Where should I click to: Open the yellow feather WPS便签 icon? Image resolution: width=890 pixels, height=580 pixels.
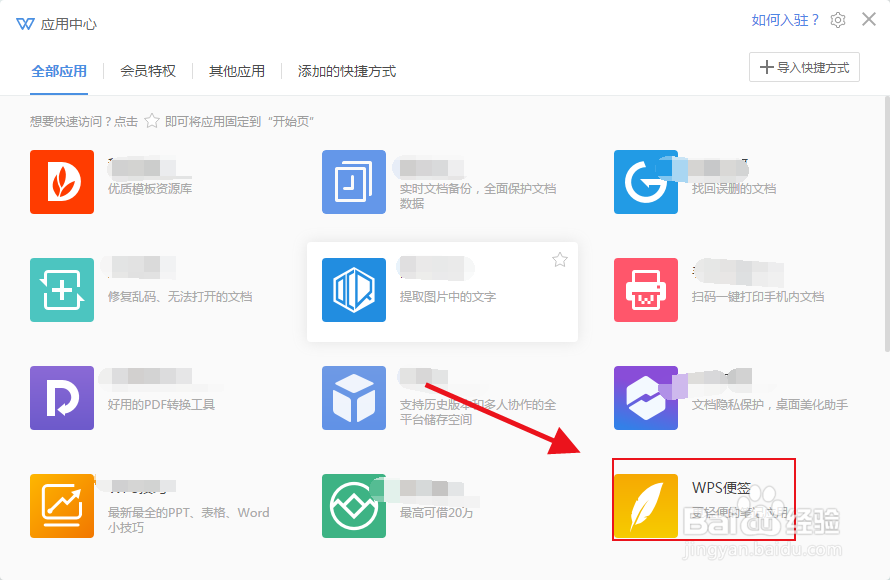(645, 506)
